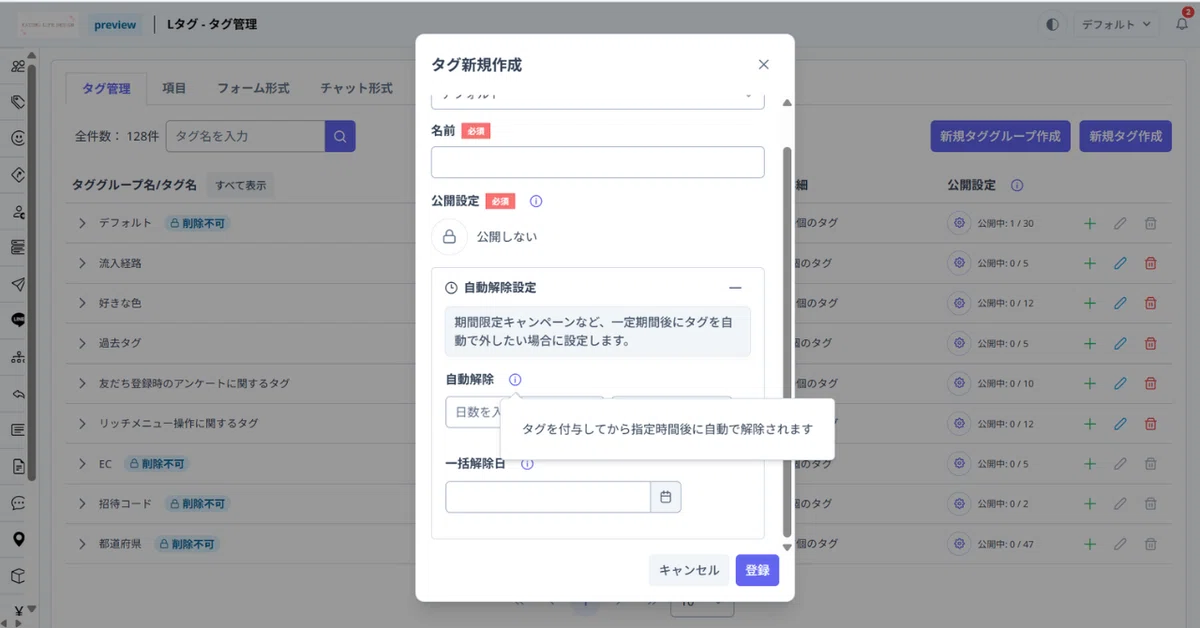Delete the 過去タグ group with trash icon

tap(1151, 343)
